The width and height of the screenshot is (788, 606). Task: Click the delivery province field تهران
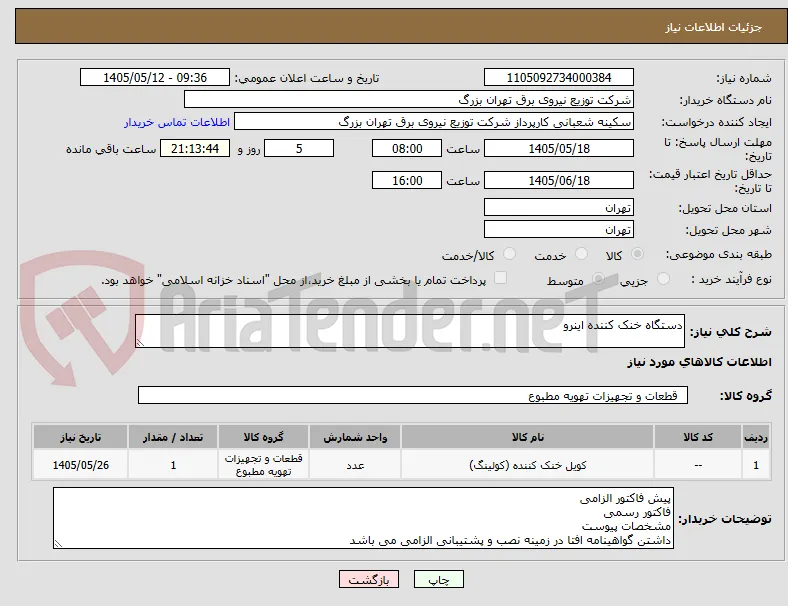559,207
